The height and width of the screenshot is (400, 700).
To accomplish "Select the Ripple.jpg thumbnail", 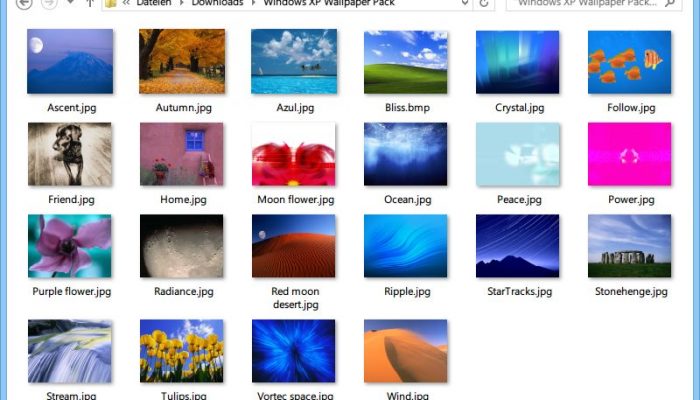I will coord(406,246).
